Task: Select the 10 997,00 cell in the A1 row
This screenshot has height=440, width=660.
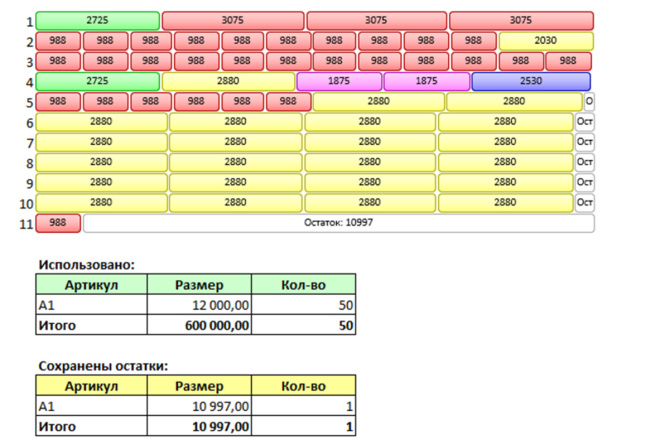Action: pyautogui.click(x=199, y=406)
